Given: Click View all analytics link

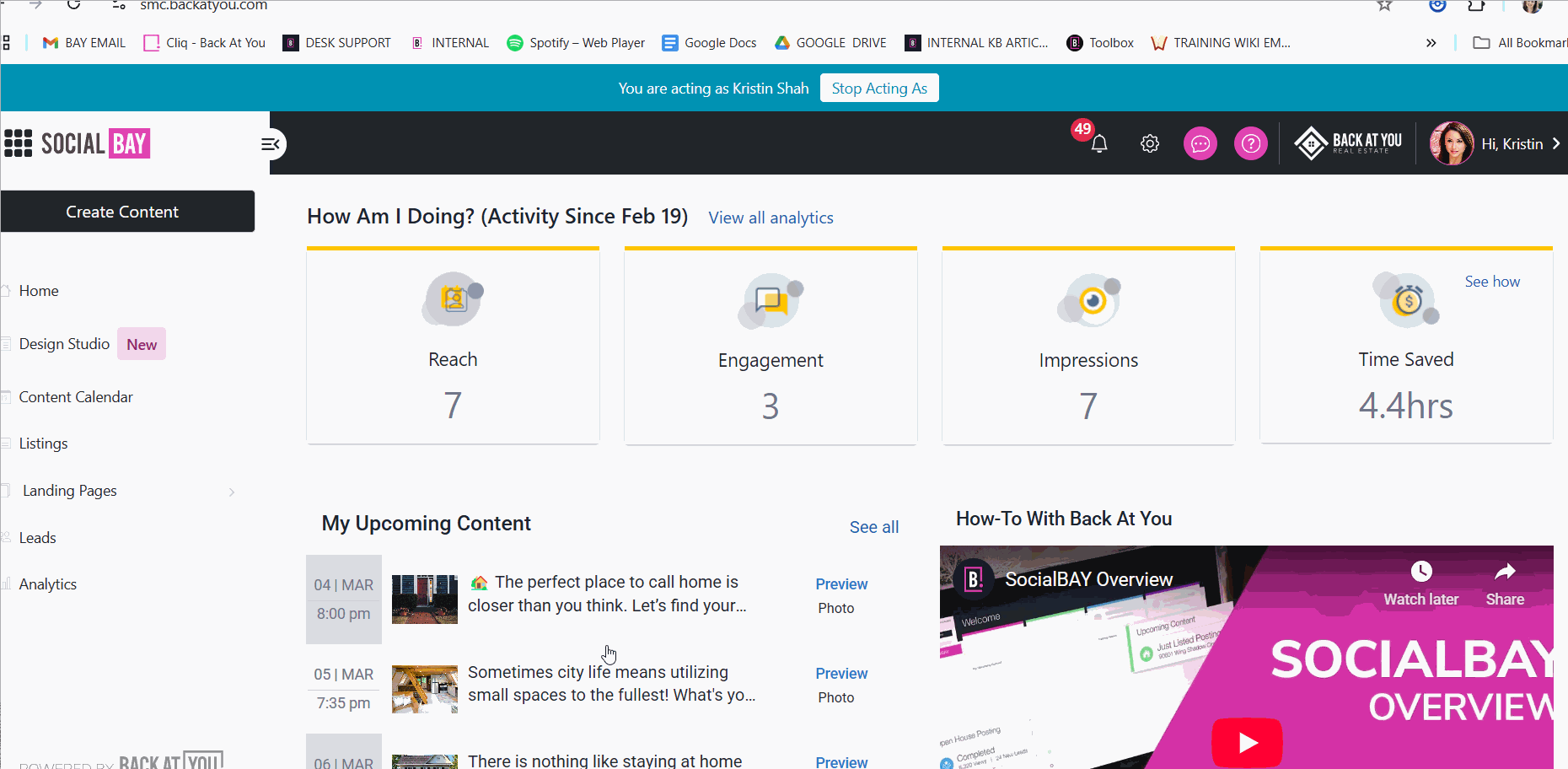Looking at the screenshot, I should [771, 218].
